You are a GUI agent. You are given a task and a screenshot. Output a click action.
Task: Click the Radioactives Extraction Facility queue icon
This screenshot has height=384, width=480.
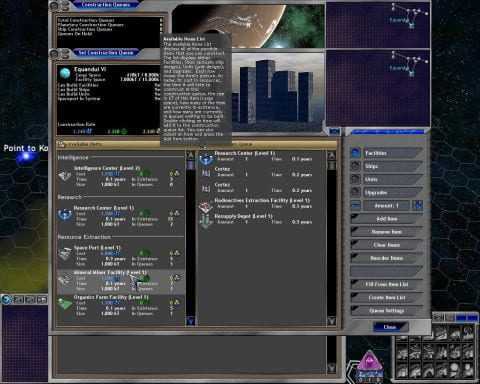tap(206, 207)
